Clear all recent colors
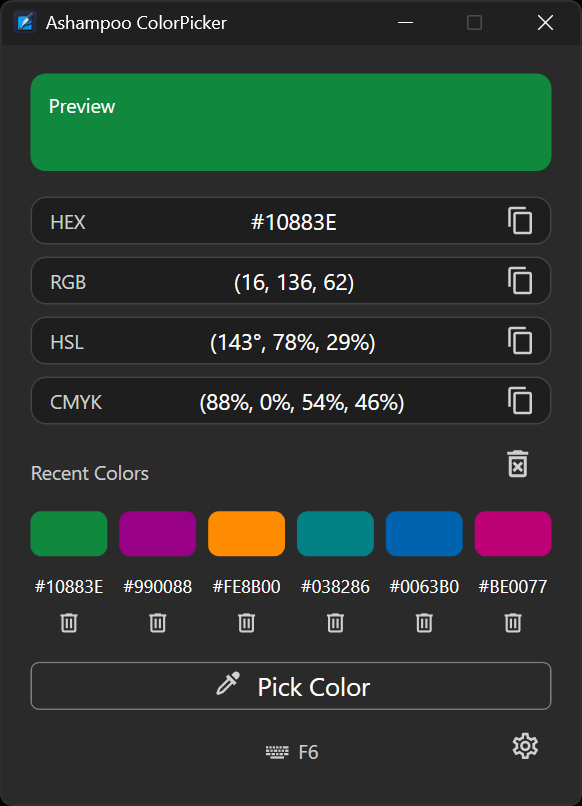The height and width of the screenshot is (806, 582). click(518, 464)
